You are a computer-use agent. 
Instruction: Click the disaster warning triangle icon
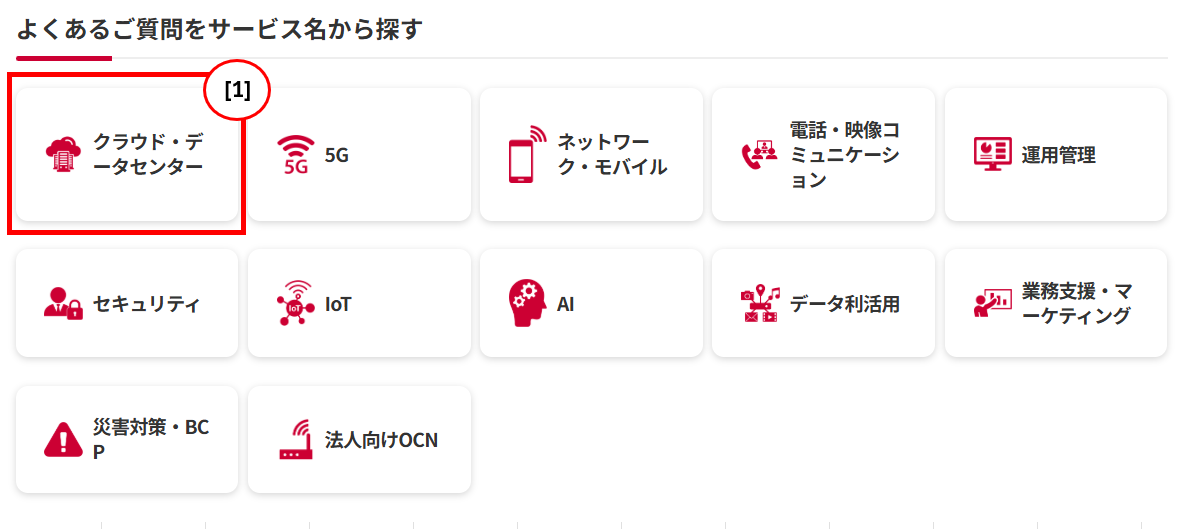click(63, 440)
